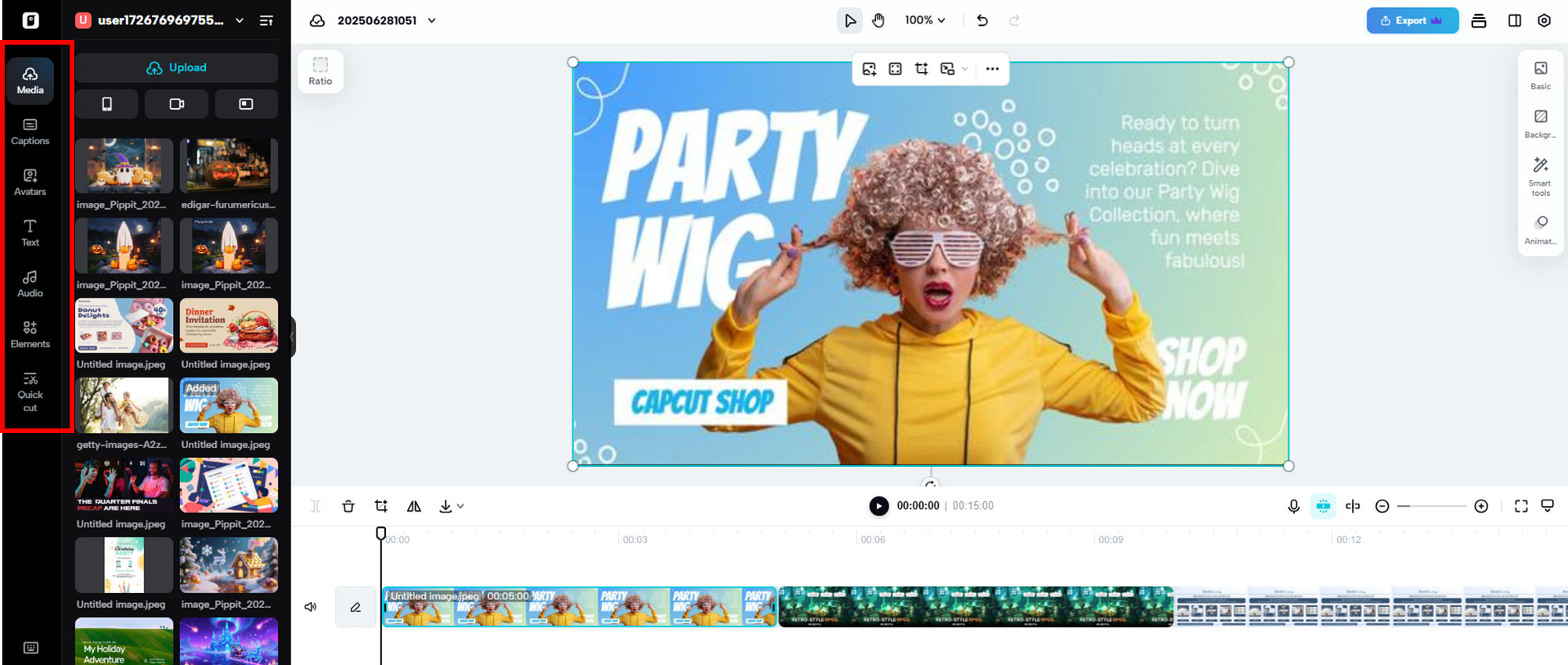This screenshot has height=665, width=1568.
Task: Open the Quick cut sidebar tool
Action: point(31,392)
